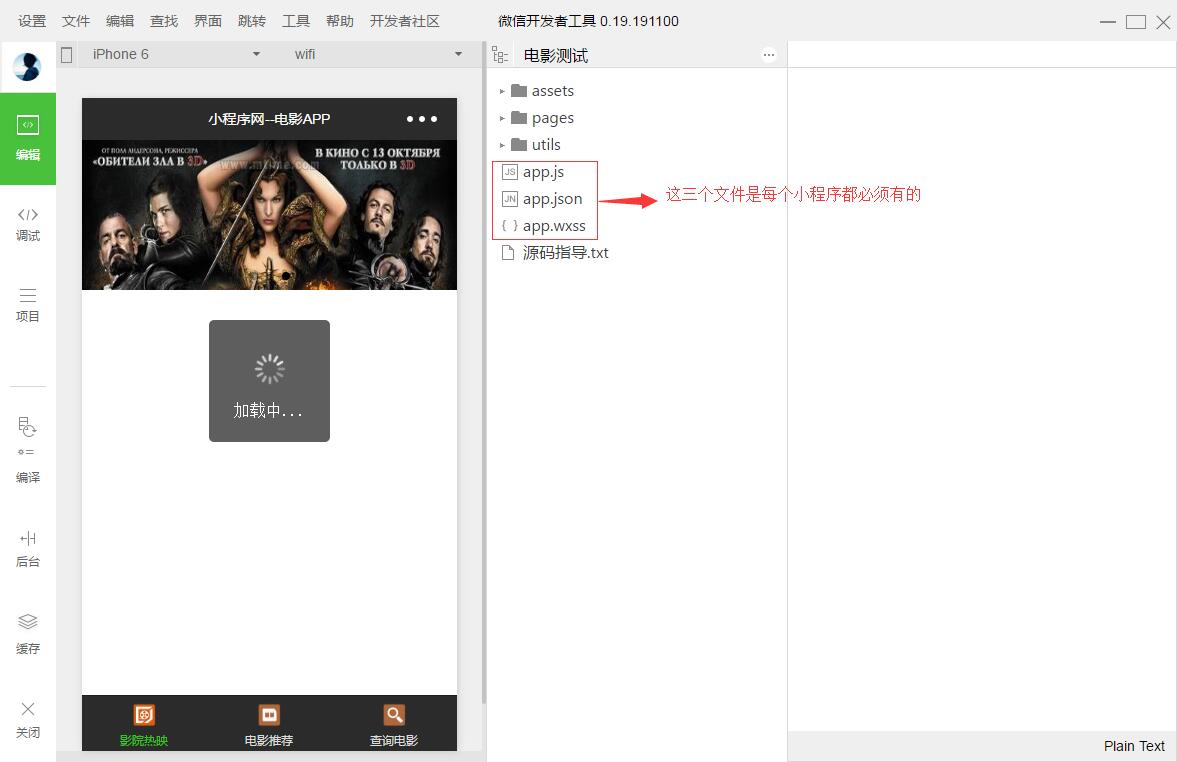This screenshot has height=762, width=1177.
Task: Click the file tree structure icon
Action: pos(500,55)
